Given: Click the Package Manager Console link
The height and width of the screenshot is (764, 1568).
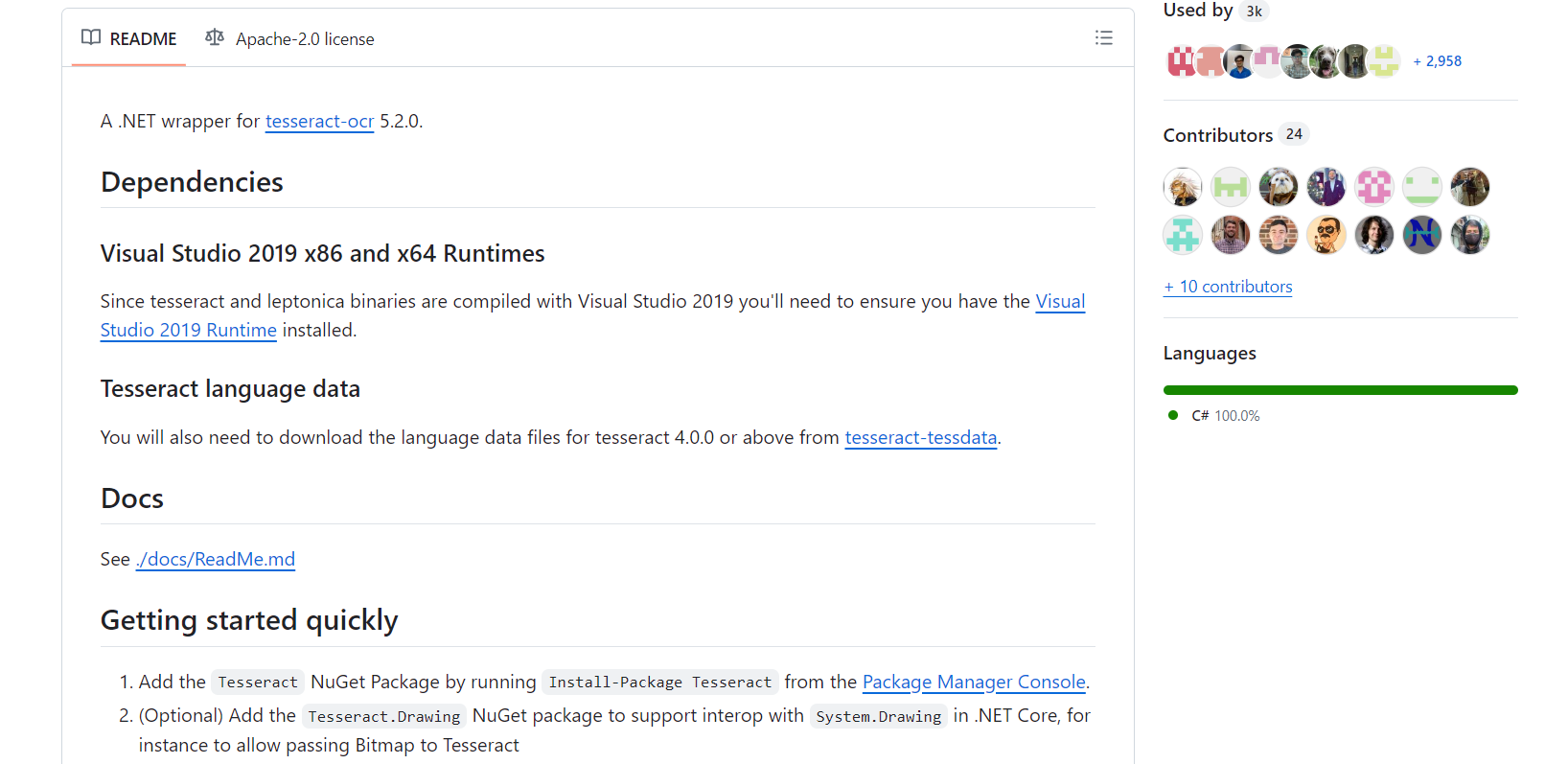Looking at the screenshot, I should click(x=974, y=683).
